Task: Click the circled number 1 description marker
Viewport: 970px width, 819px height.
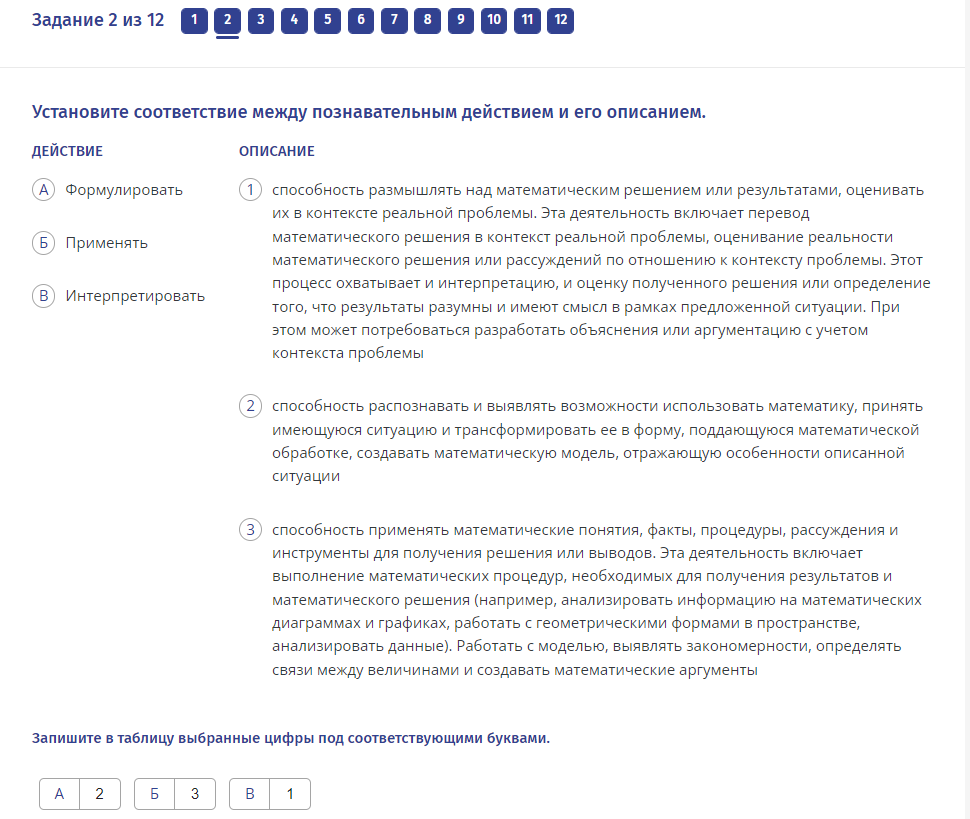Action: tap(251, 190)
